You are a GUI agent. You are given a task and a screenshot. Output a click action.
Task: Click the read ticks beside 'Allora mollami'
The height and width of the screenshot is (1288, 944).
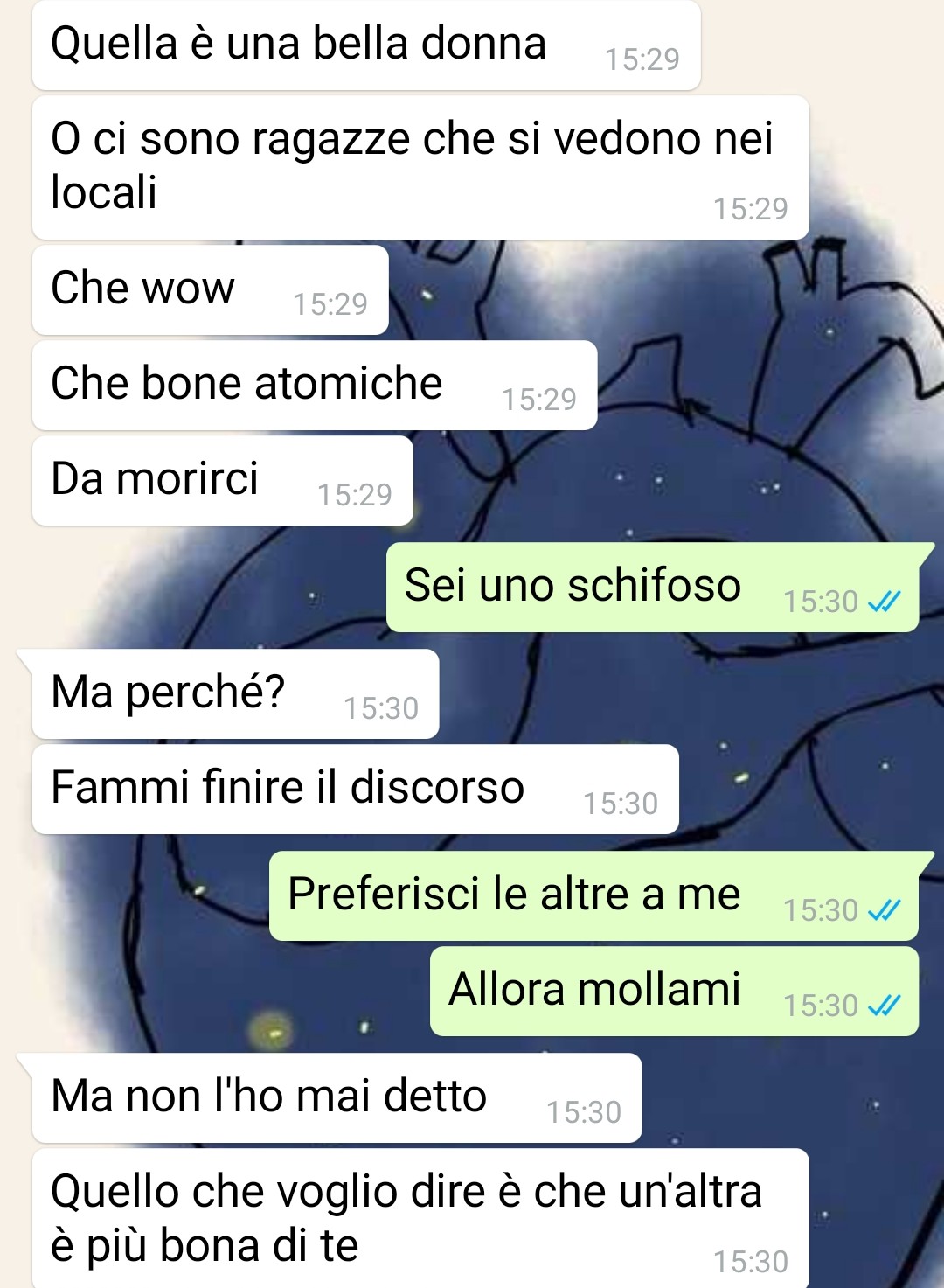tap(884, 1006)
